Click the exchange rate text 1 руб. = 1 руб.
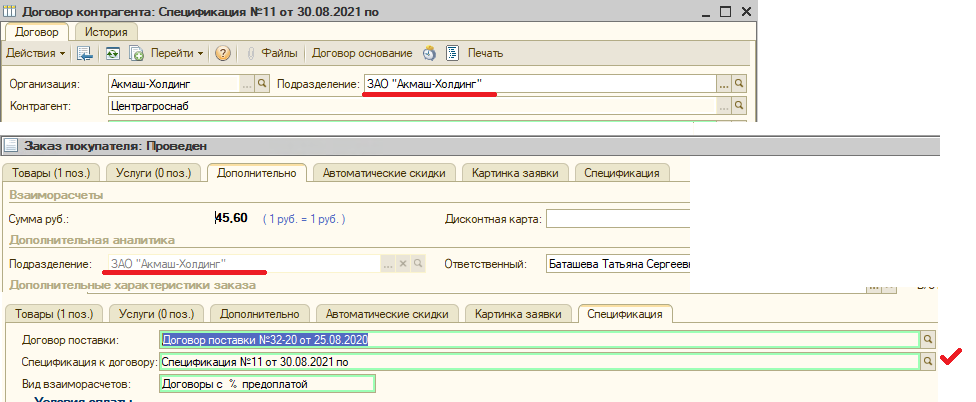976x402 pixels. coord(304,219)
